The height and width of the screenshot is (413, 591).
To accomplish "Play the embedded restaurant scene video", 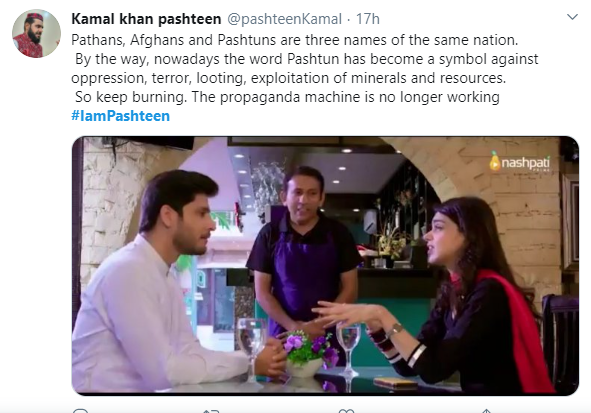I will pos(325,266).
